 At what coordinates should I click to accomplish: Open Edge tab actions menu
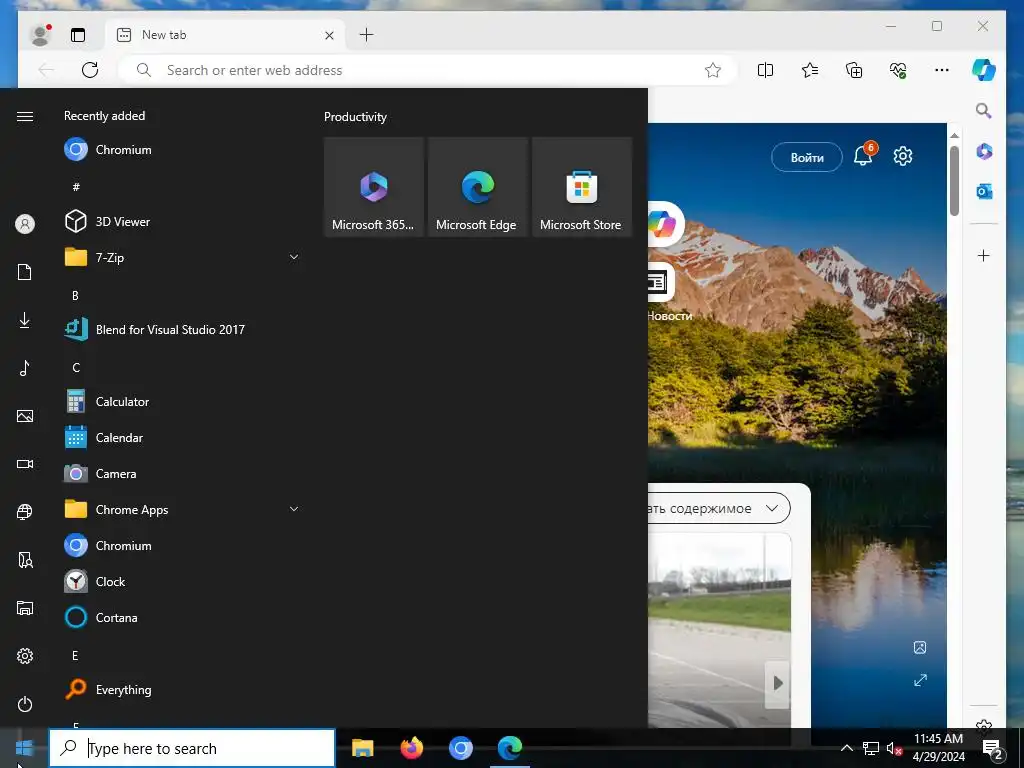coord(78,35)
